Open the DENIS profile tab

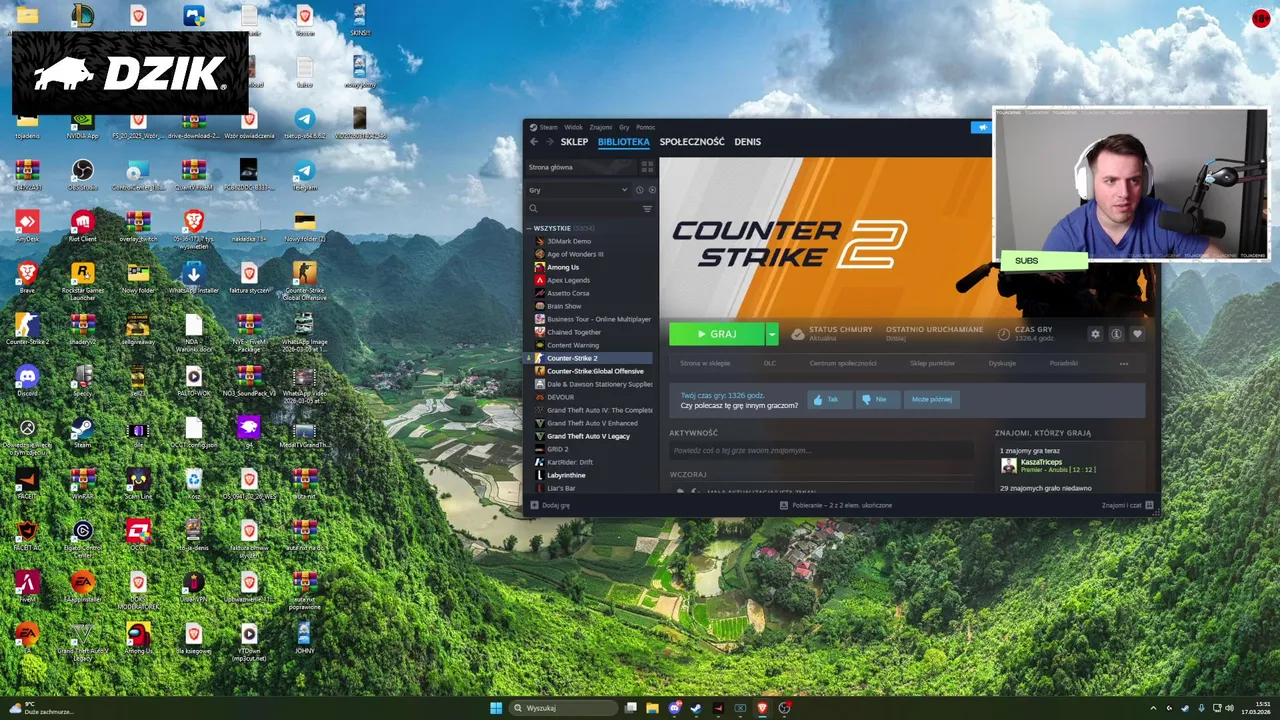point(747,142)
